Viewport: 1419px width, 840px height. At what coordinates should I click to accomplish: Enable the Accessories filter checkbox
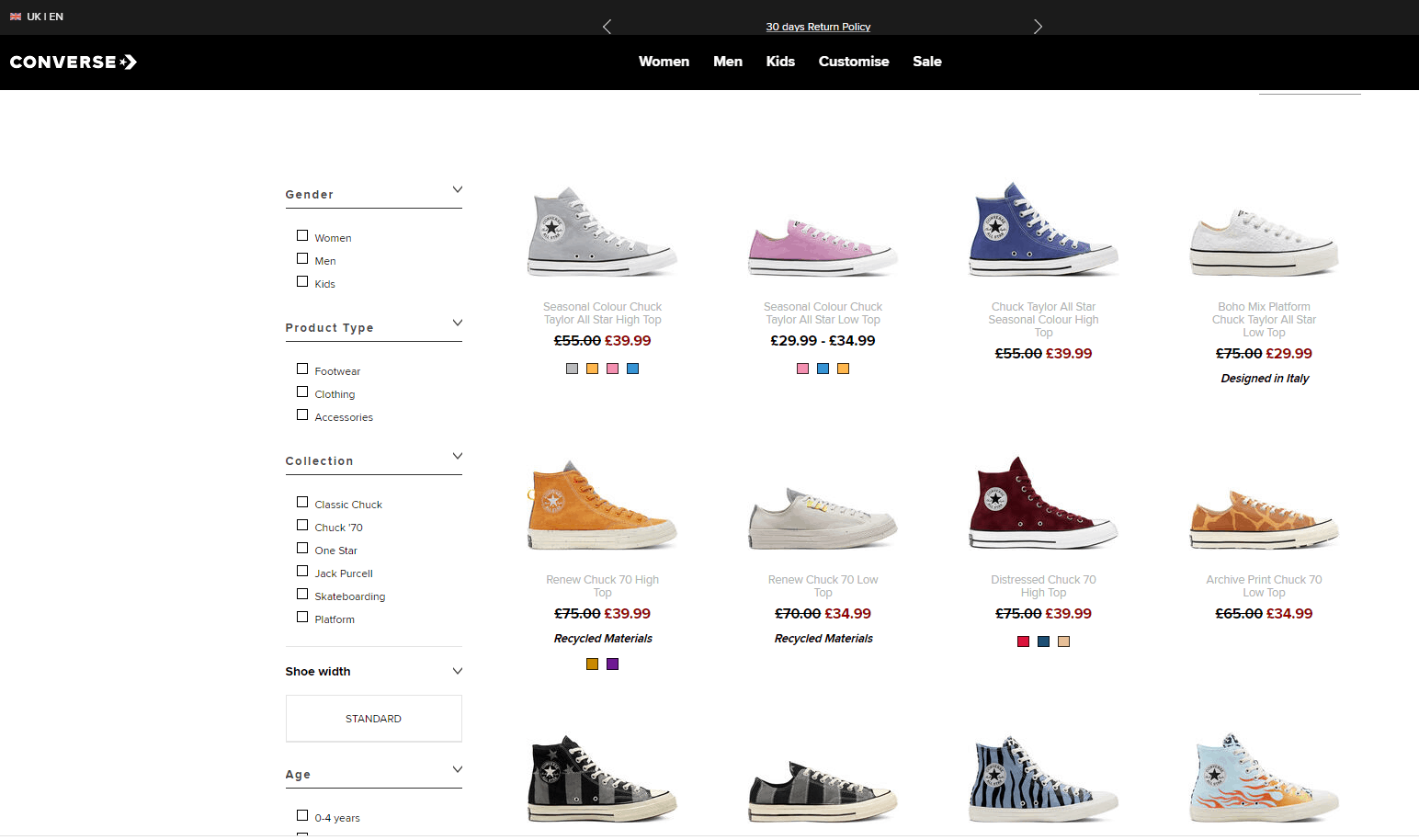[302, 414]
